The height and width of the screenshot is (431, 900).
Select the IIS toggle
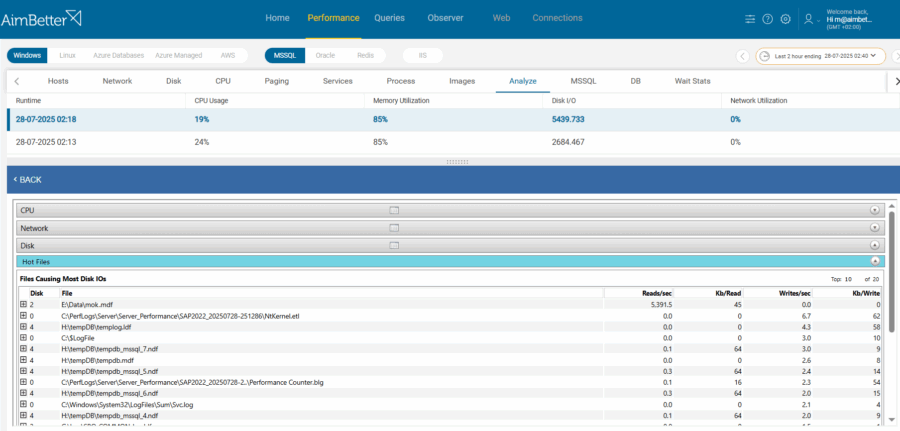point(422,56)
